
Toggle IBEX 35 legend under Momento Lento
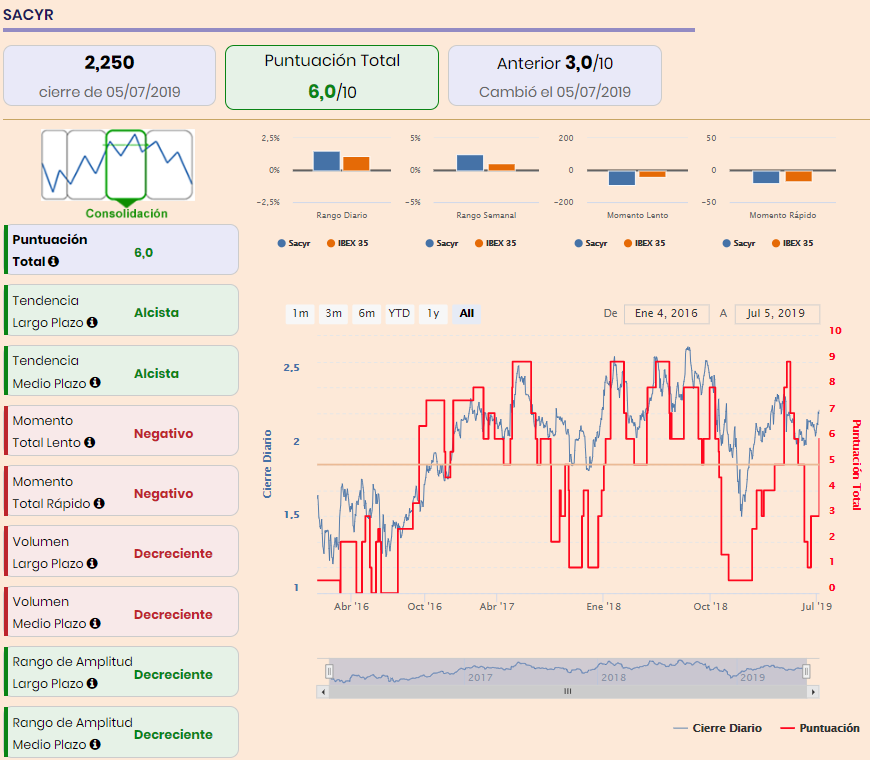(645, 243)
